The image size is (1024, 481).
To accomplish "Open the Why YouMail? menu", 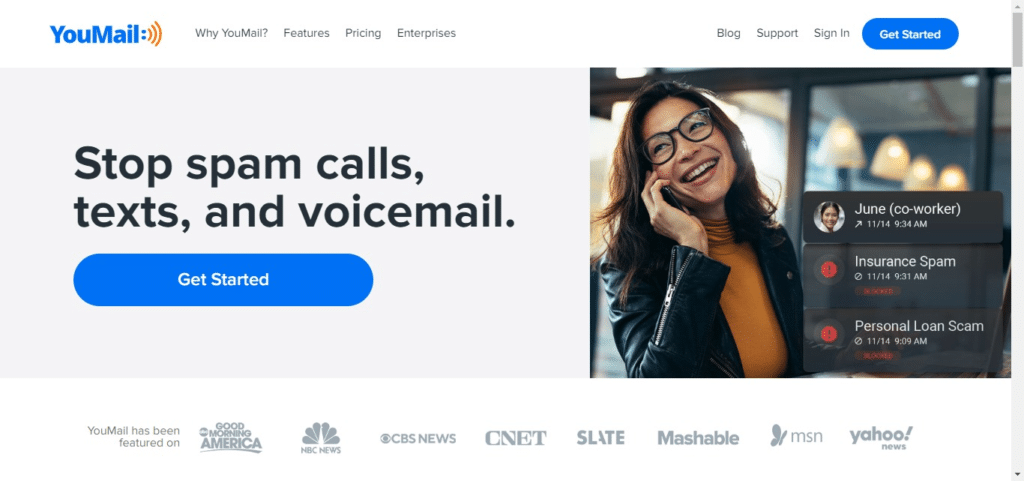I will click(x=231, y=33).
